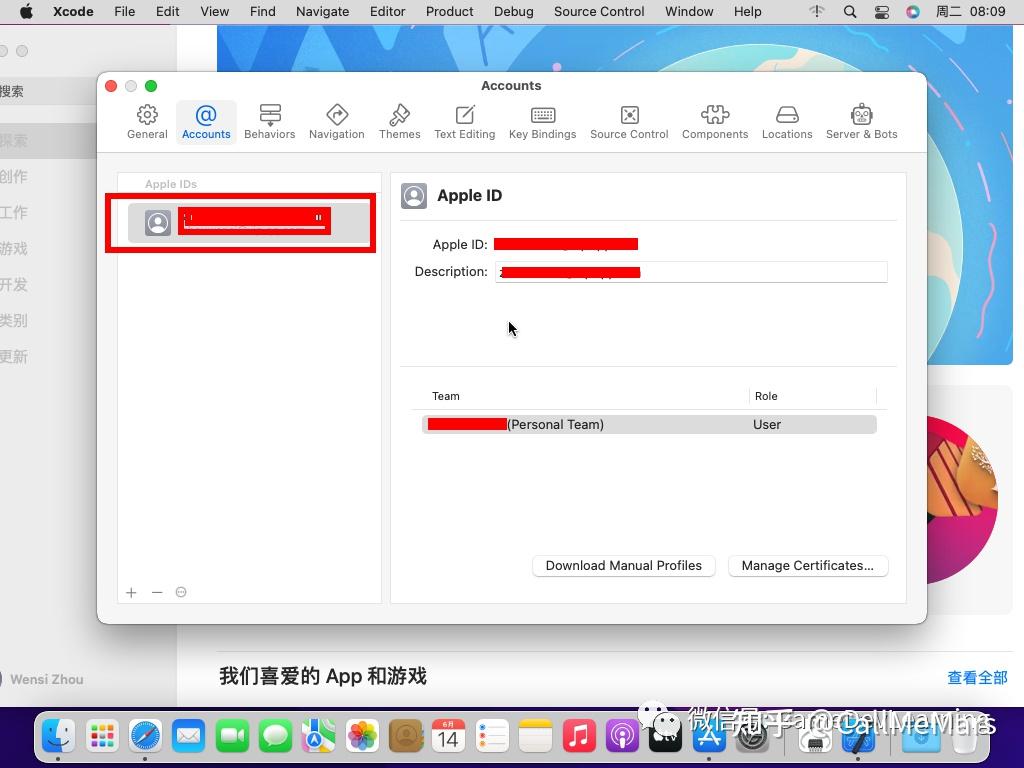
Task: Open the Edit menu
Action: click(x=167, y=12)
